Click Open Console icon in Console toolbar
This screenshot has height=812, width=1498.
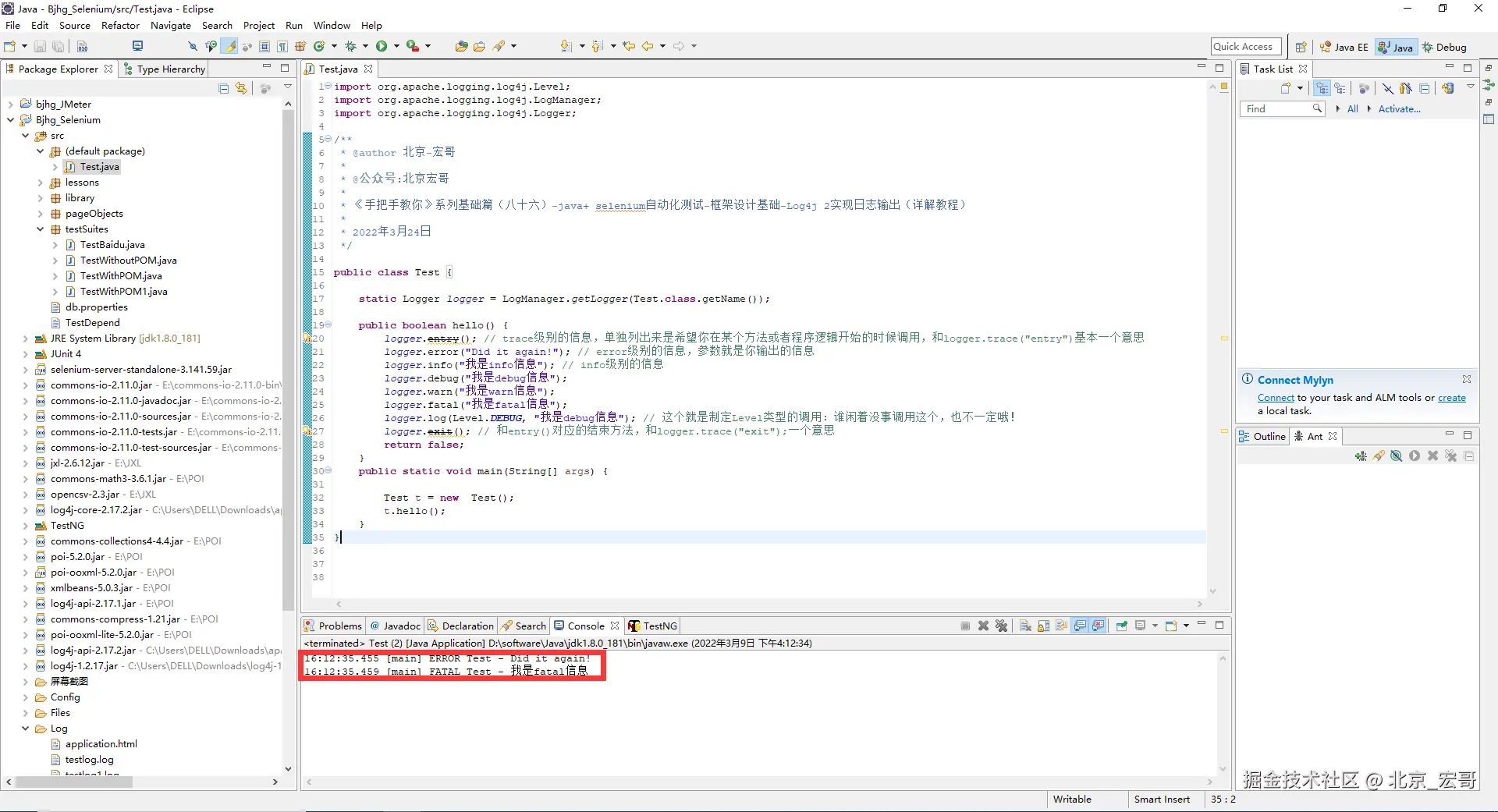pyautogui.click(x=1171, y=626)
